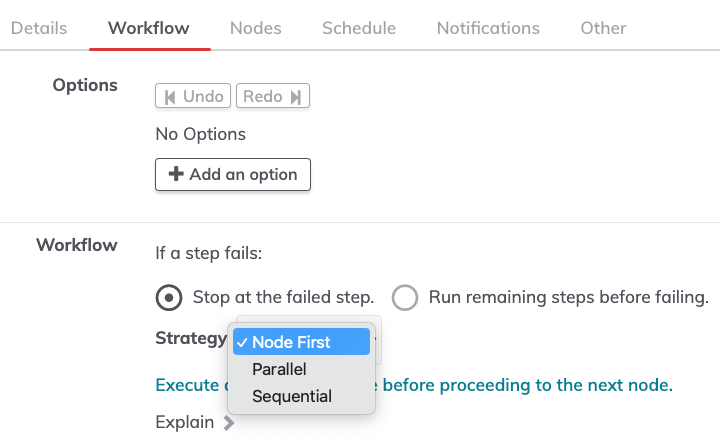720x447 pixels.
Task: Click the checkmark beside Node First
Action: [242, 342]
